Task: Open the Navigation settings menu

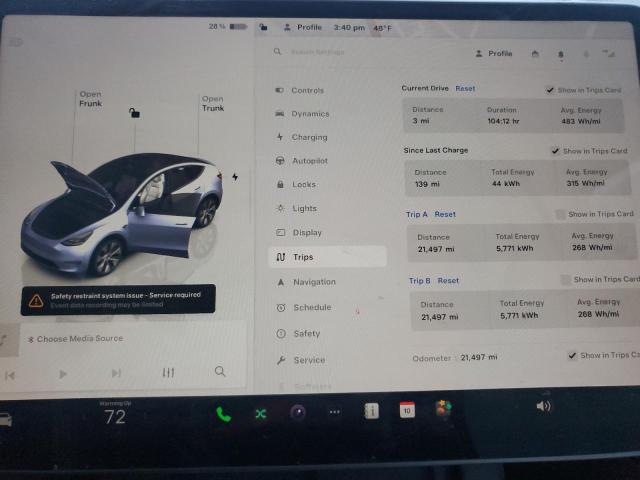Action: [307, 282]
